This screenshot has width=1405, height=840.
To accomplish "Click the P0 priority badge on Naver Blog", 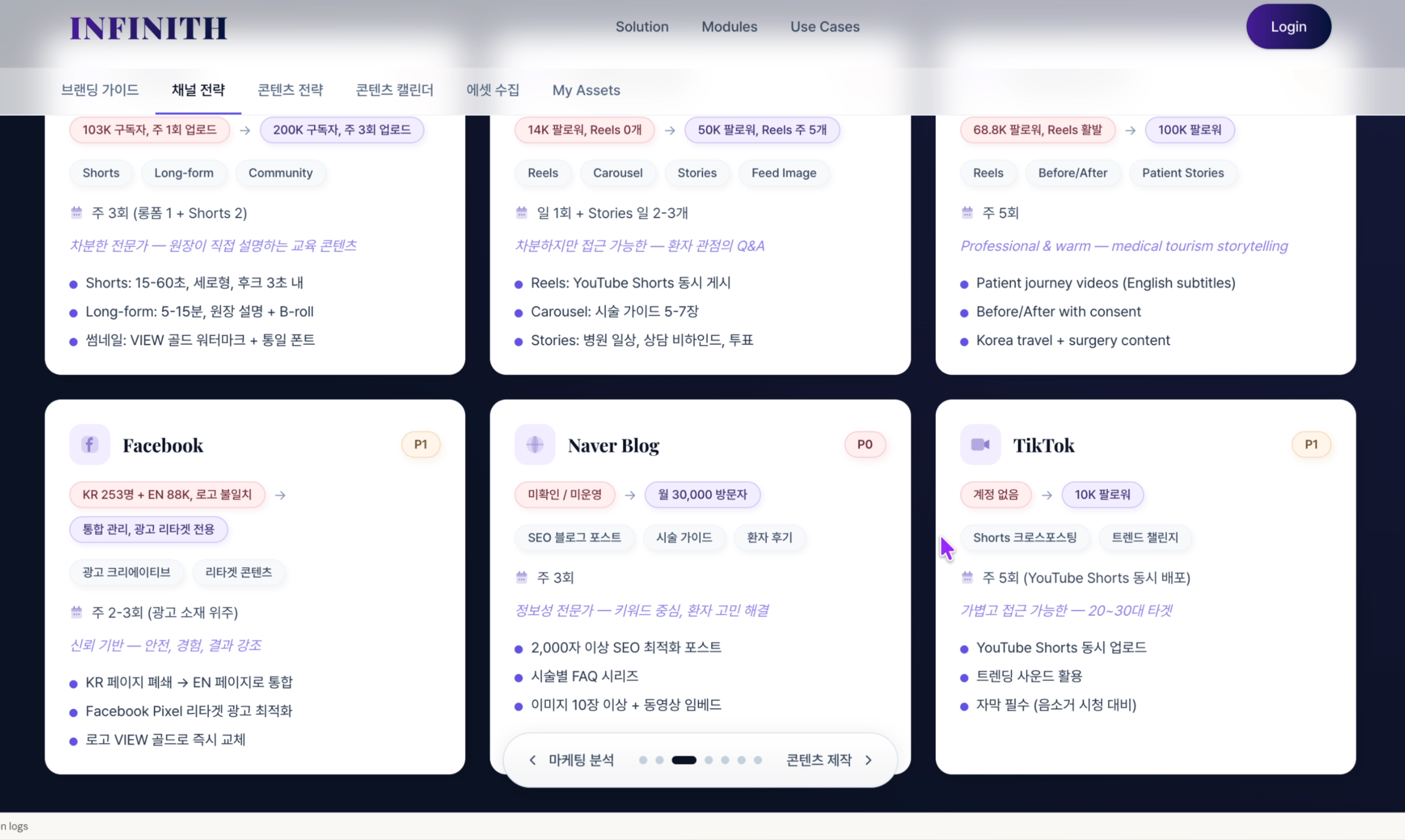I will pyautogui.click(x=864, y=444).
